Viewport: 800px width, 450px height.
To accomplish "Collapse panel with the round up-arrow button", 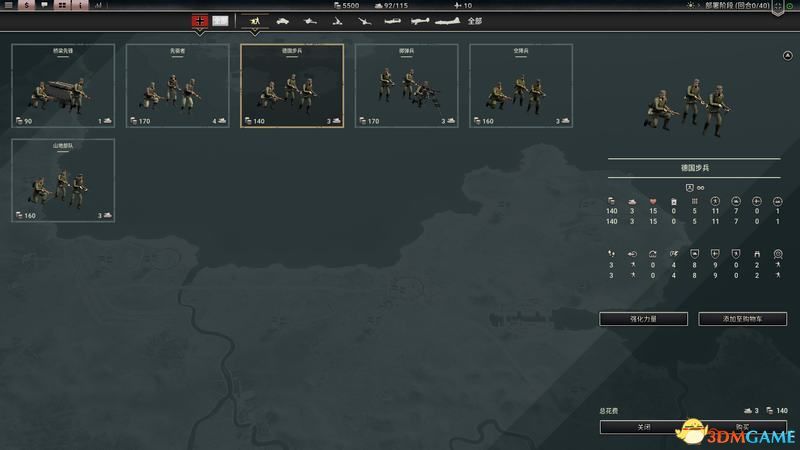I will (x=788, y=56).
